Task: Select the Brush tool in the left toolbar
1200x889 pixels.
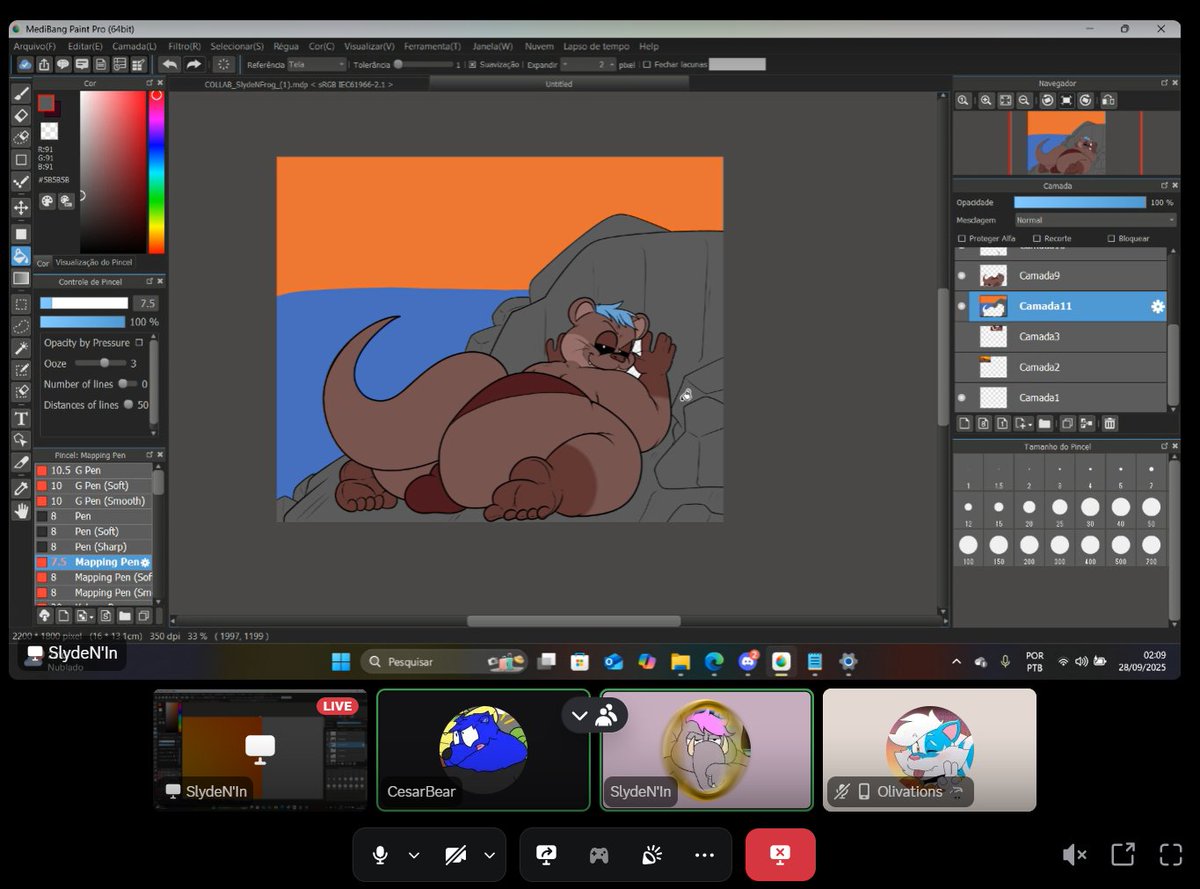Action: [x=20, y=93]
